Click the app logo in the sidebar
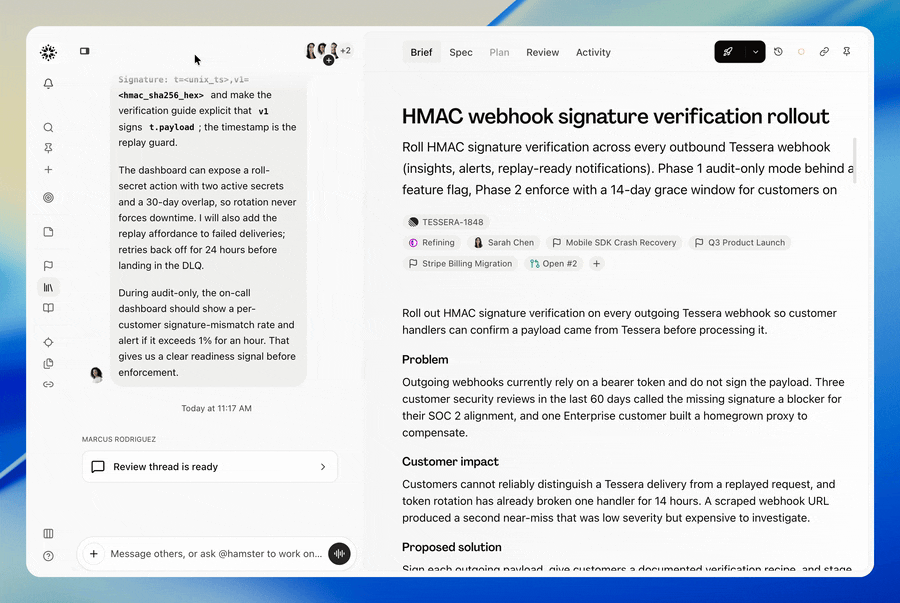Image resolution: width=900 pixels, height=603 pixels. tap(48, 52)
